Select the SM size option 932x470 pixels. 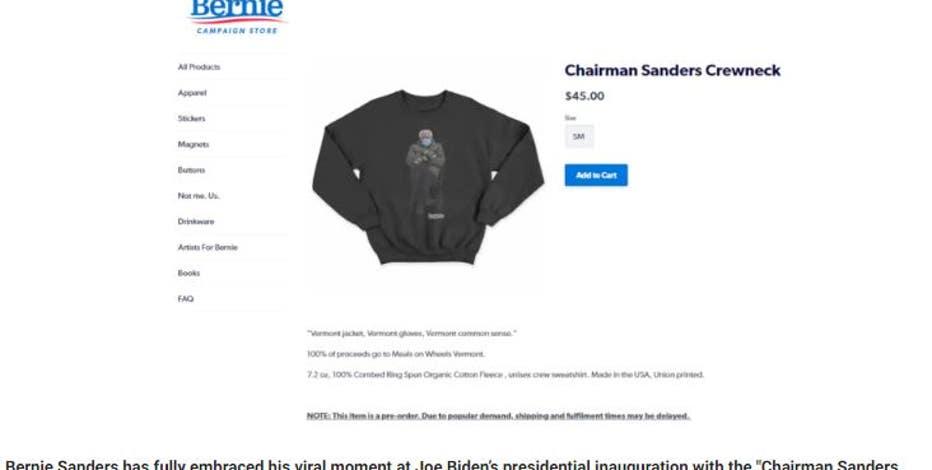(x=579, y=137)
